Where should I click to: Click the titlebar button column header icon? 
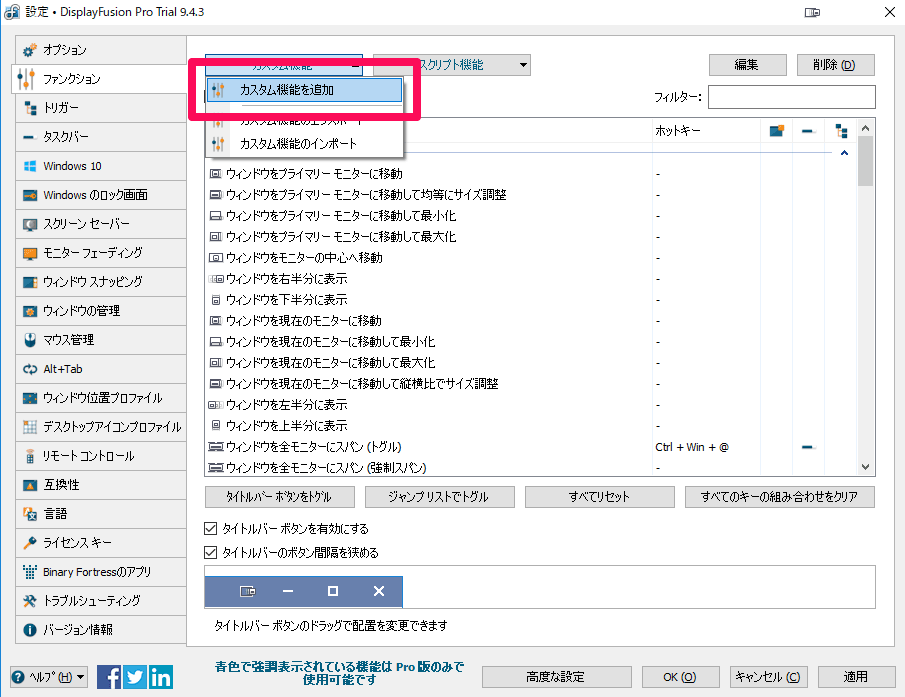777,131
